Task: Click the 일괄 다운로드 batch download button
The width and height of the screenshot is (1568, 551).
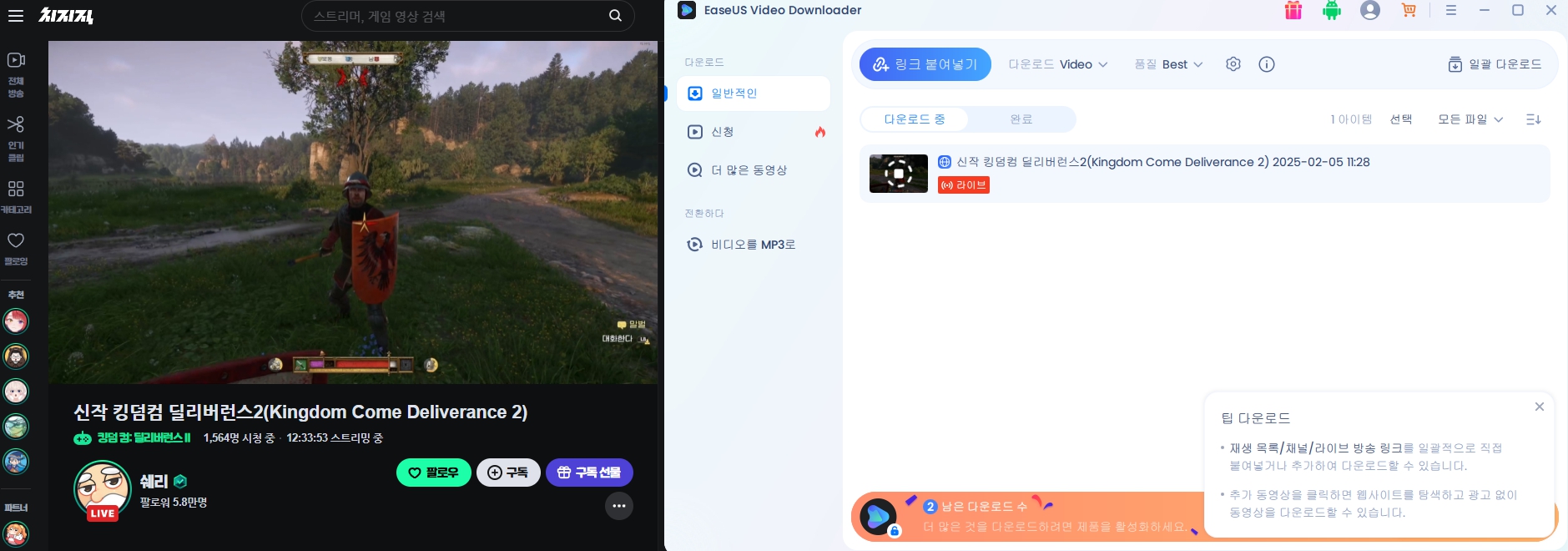Action: click(x=1495, y=64)
